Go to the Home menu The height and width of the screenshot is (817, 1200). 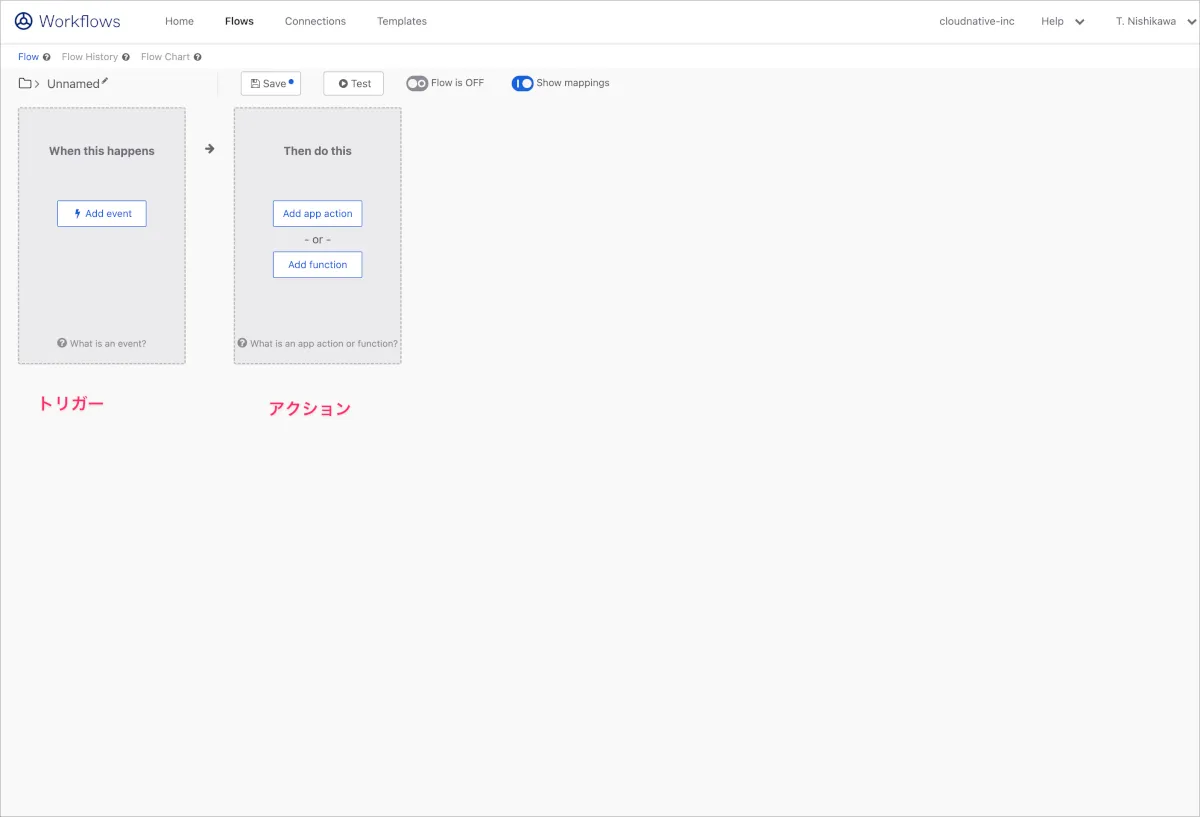179,21
